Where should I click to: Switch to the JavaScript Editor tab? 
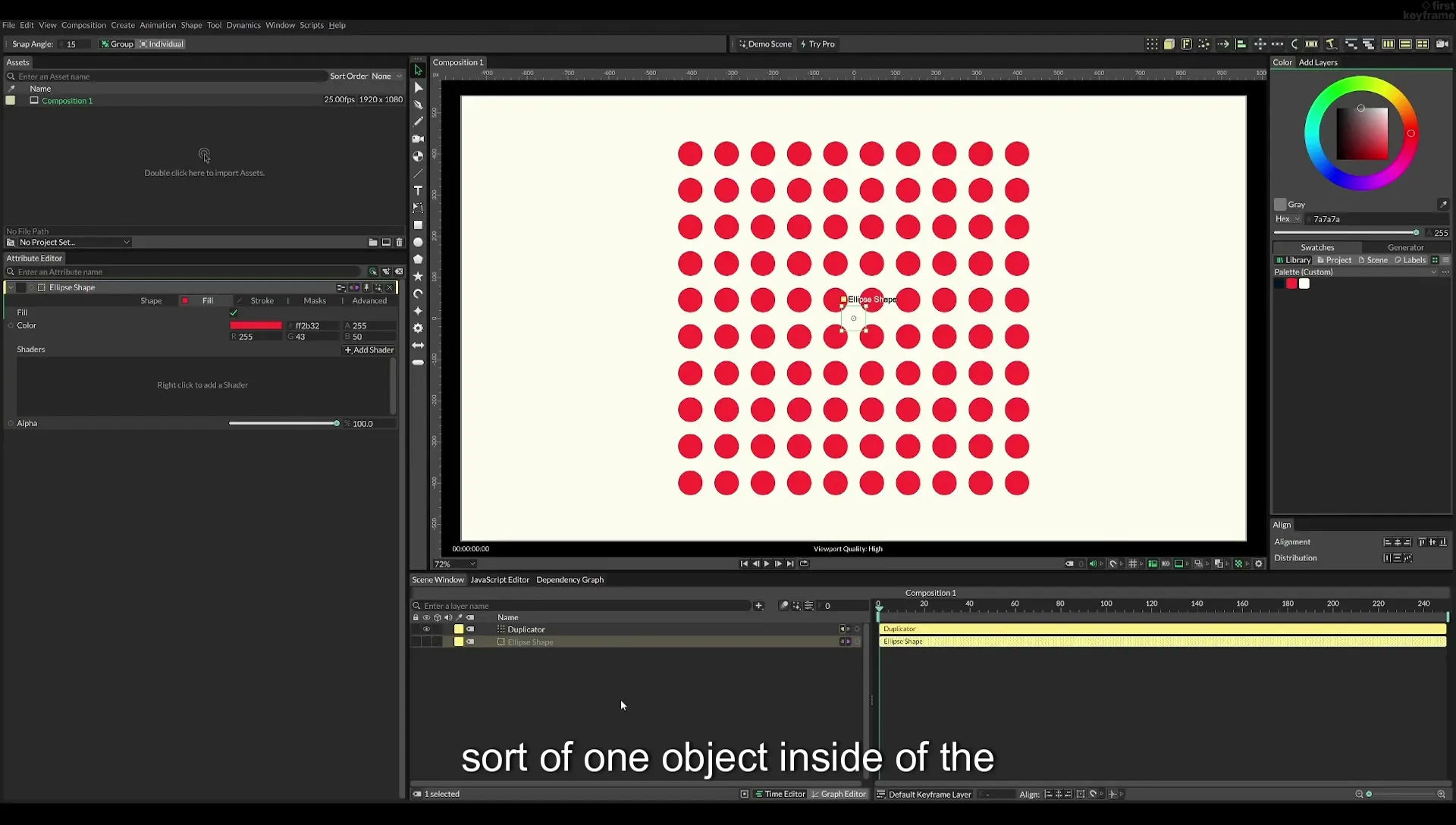tap(500, 580)
